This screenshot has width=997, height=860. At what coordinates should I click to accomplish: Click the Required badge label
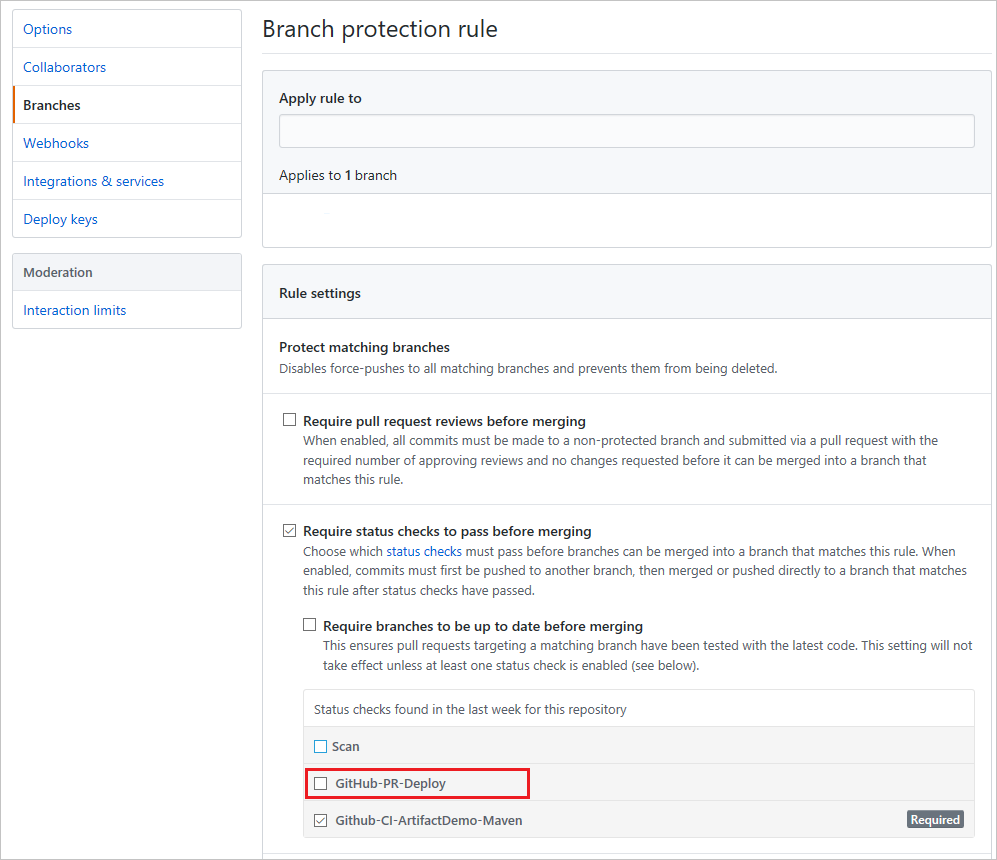pos(935,819)
